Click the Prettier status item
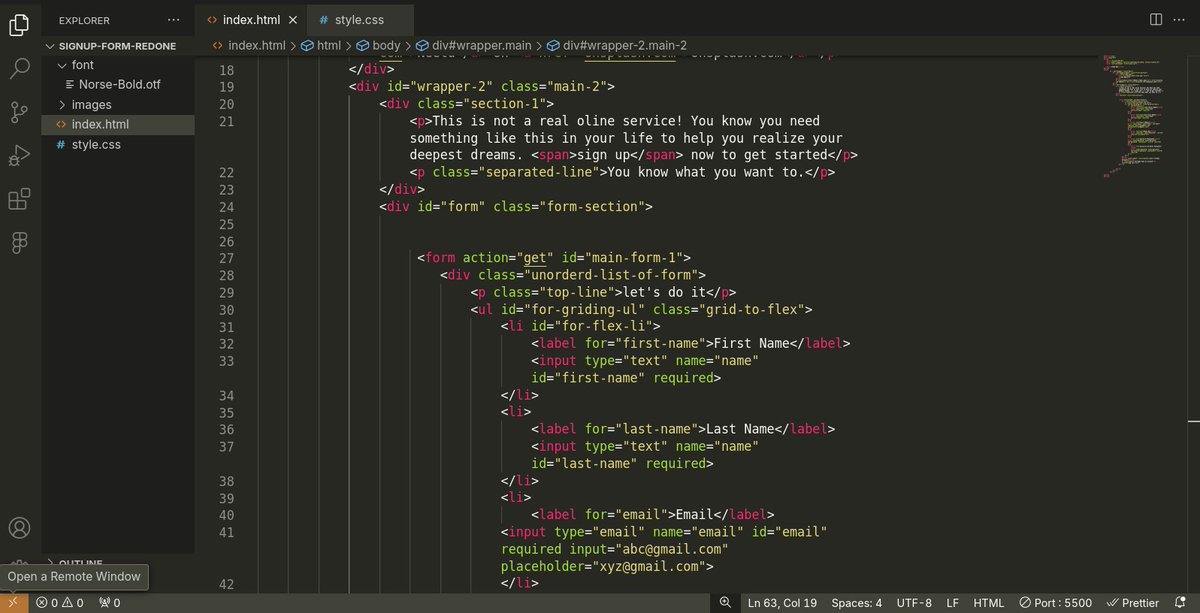 pyautogui.click(x=1132, y=603)
